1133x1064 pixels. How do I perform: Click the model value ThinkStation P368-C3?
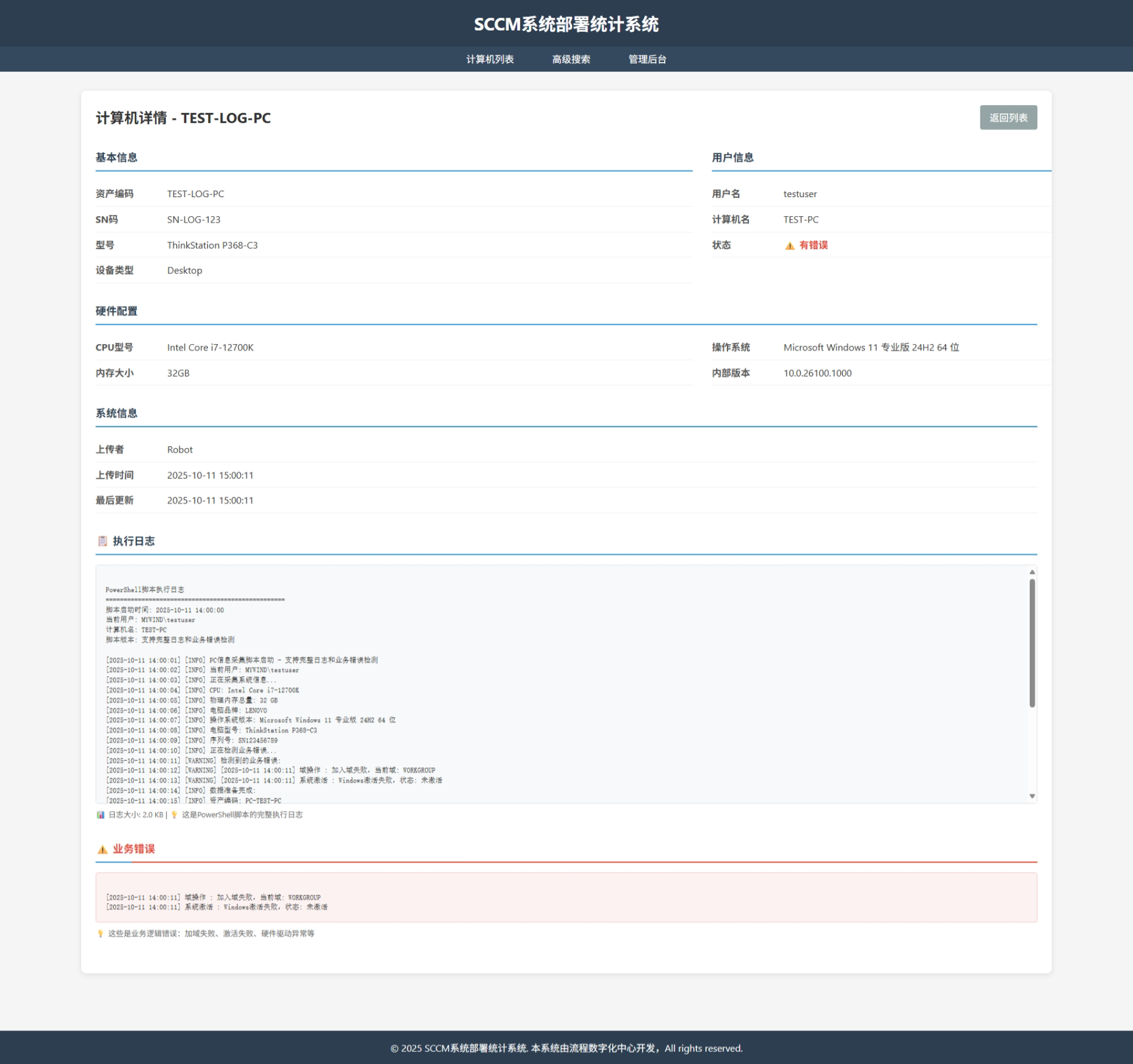[x=212, y=245]
